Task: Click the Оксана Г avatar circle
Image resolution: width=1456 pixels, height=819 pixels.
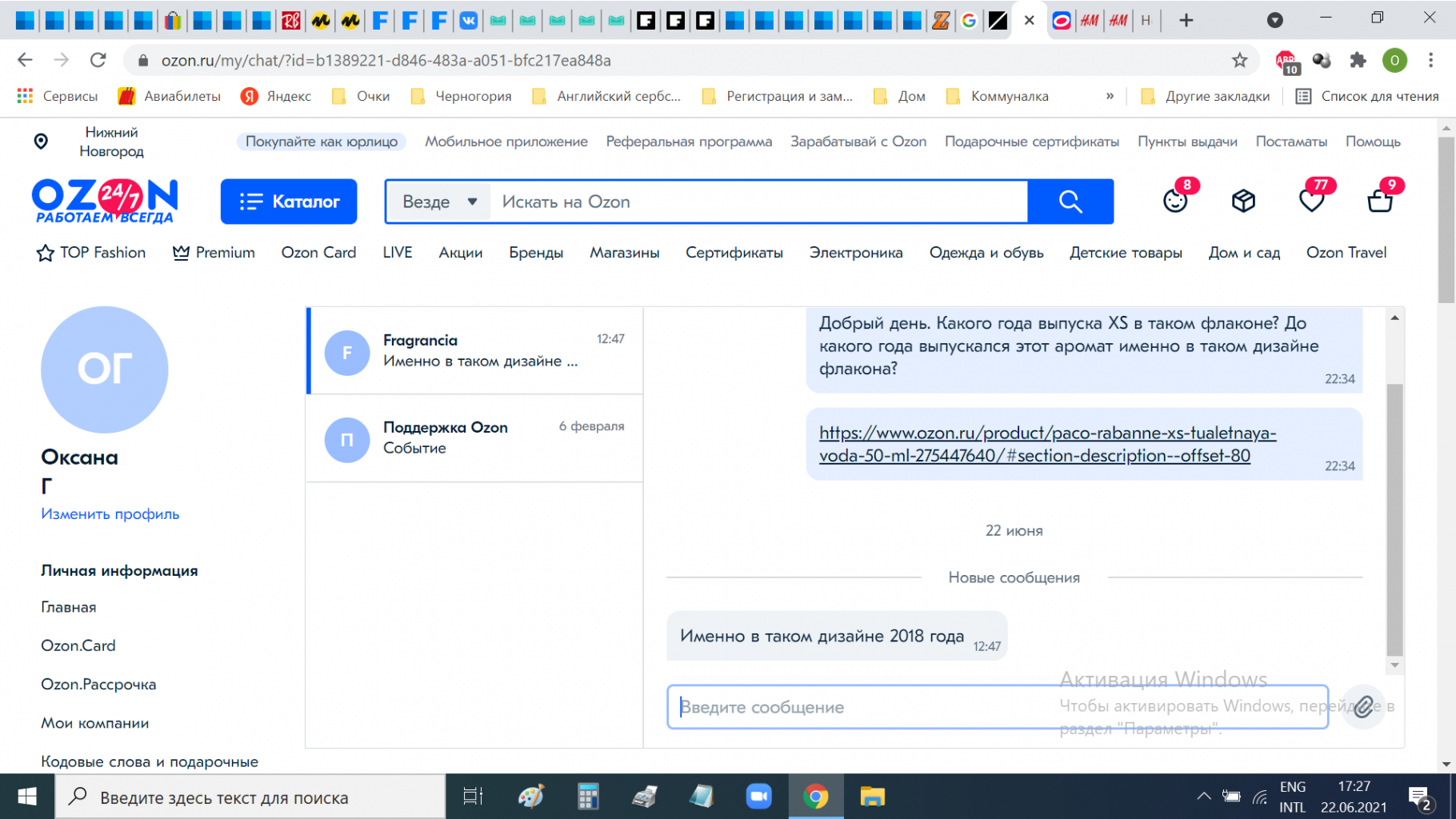Action: pos(105,370)
